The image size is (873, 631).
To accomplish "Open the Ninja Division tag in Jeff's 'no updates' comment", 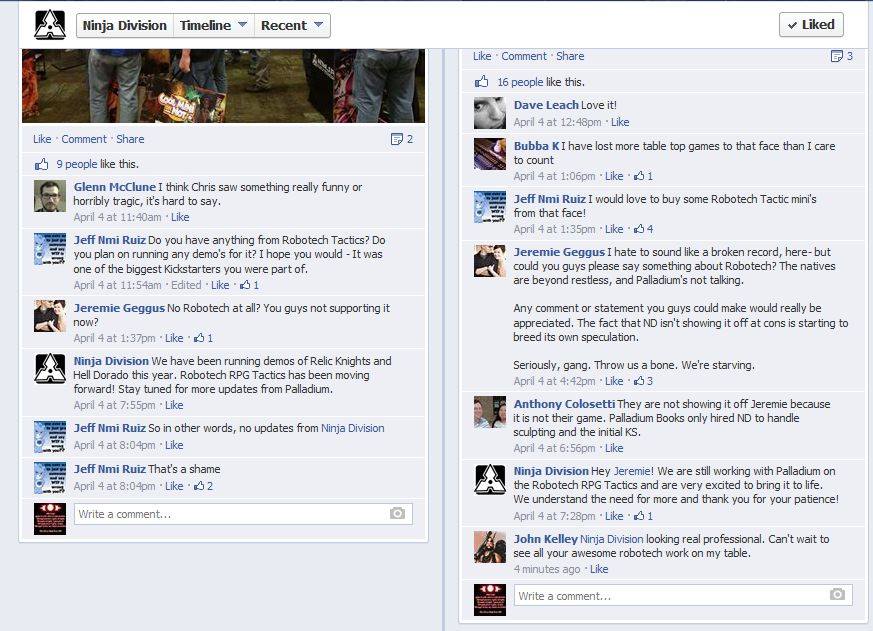I will 352,428.
